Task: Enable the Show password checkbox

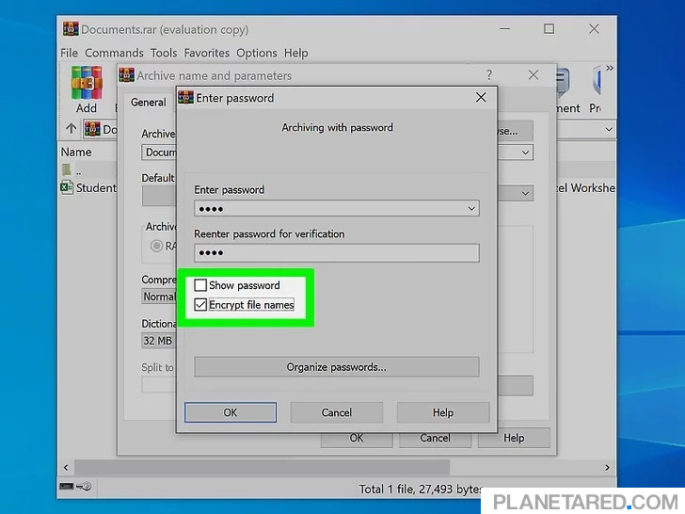Action: click(201, 286)
